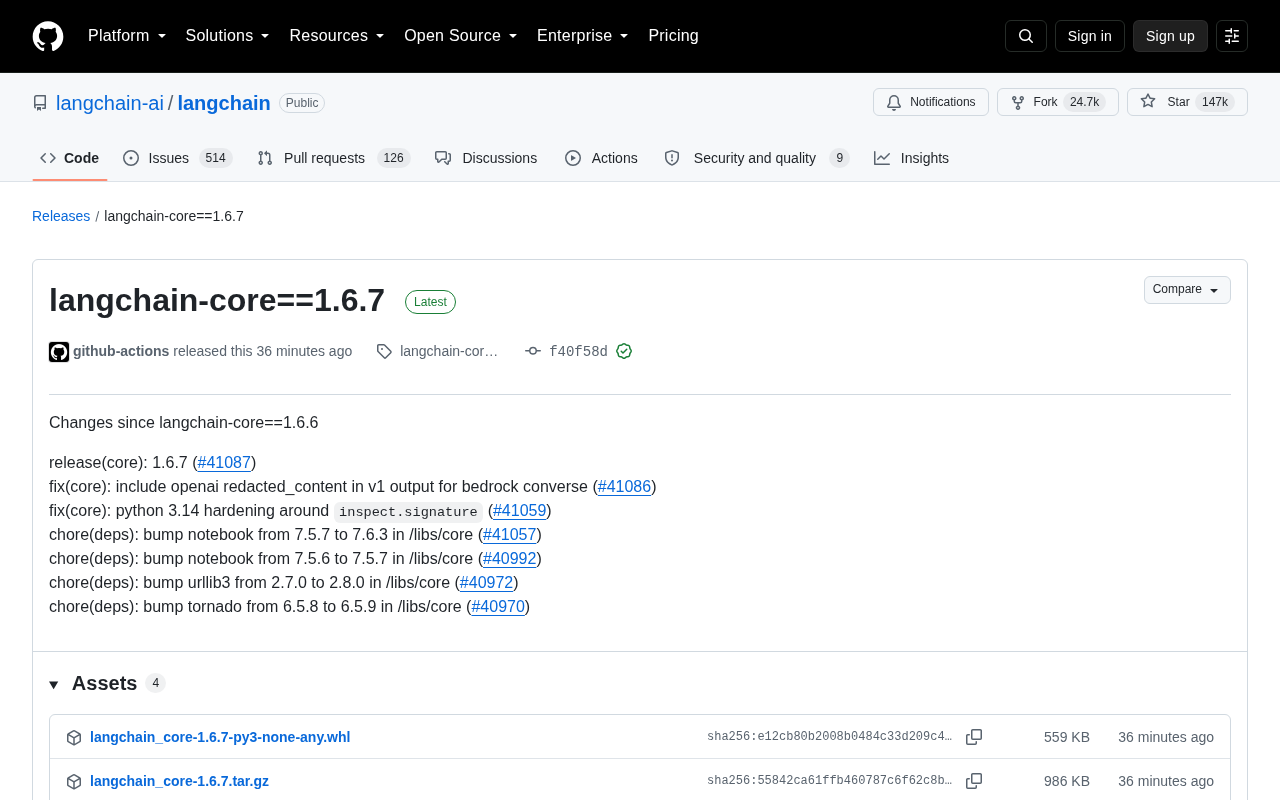Open the Pull requests tab

pos(333,158)
